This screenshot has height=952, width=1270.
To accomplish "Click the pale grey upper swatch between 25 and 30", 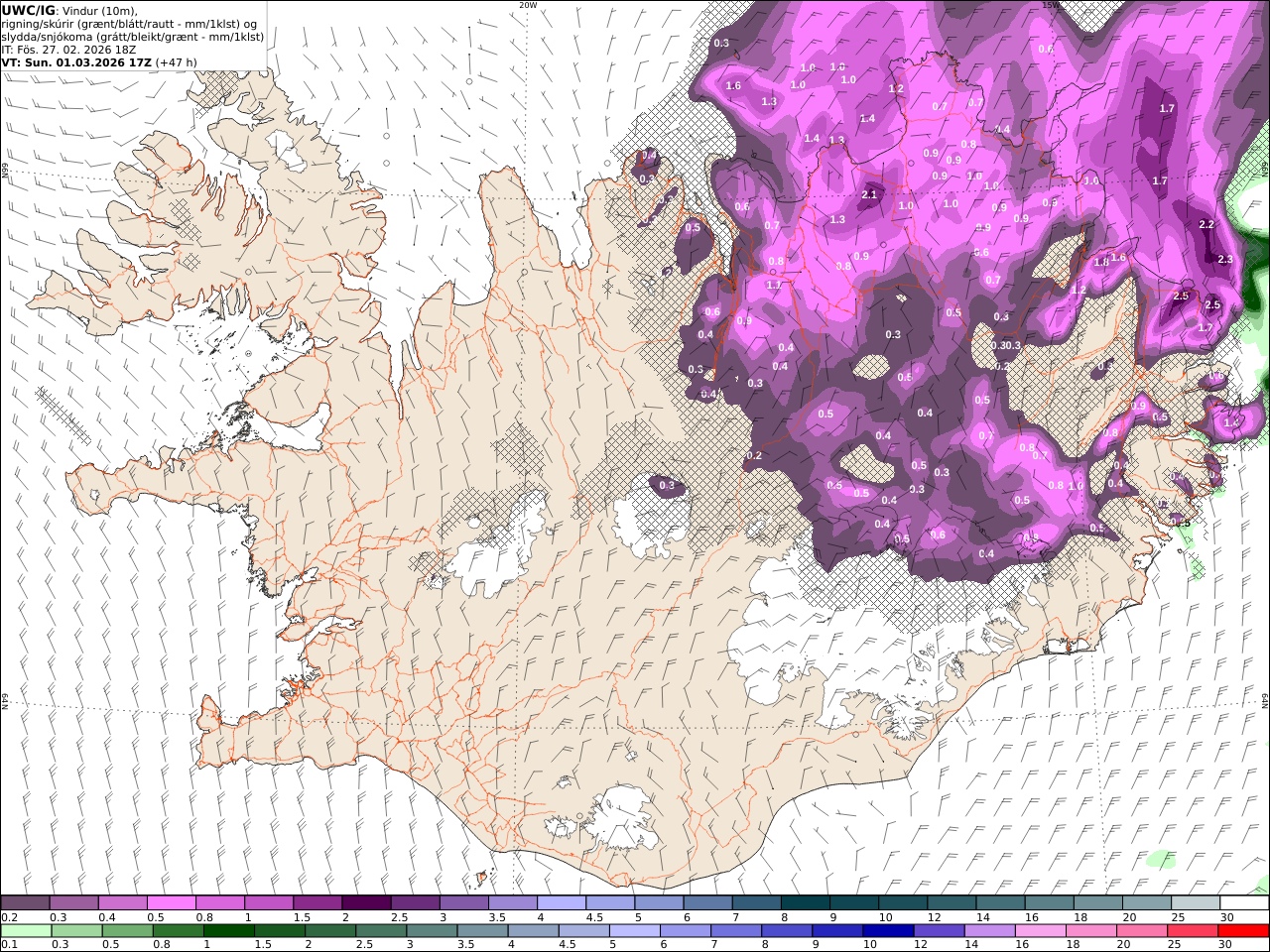I will pos(1195,903).
